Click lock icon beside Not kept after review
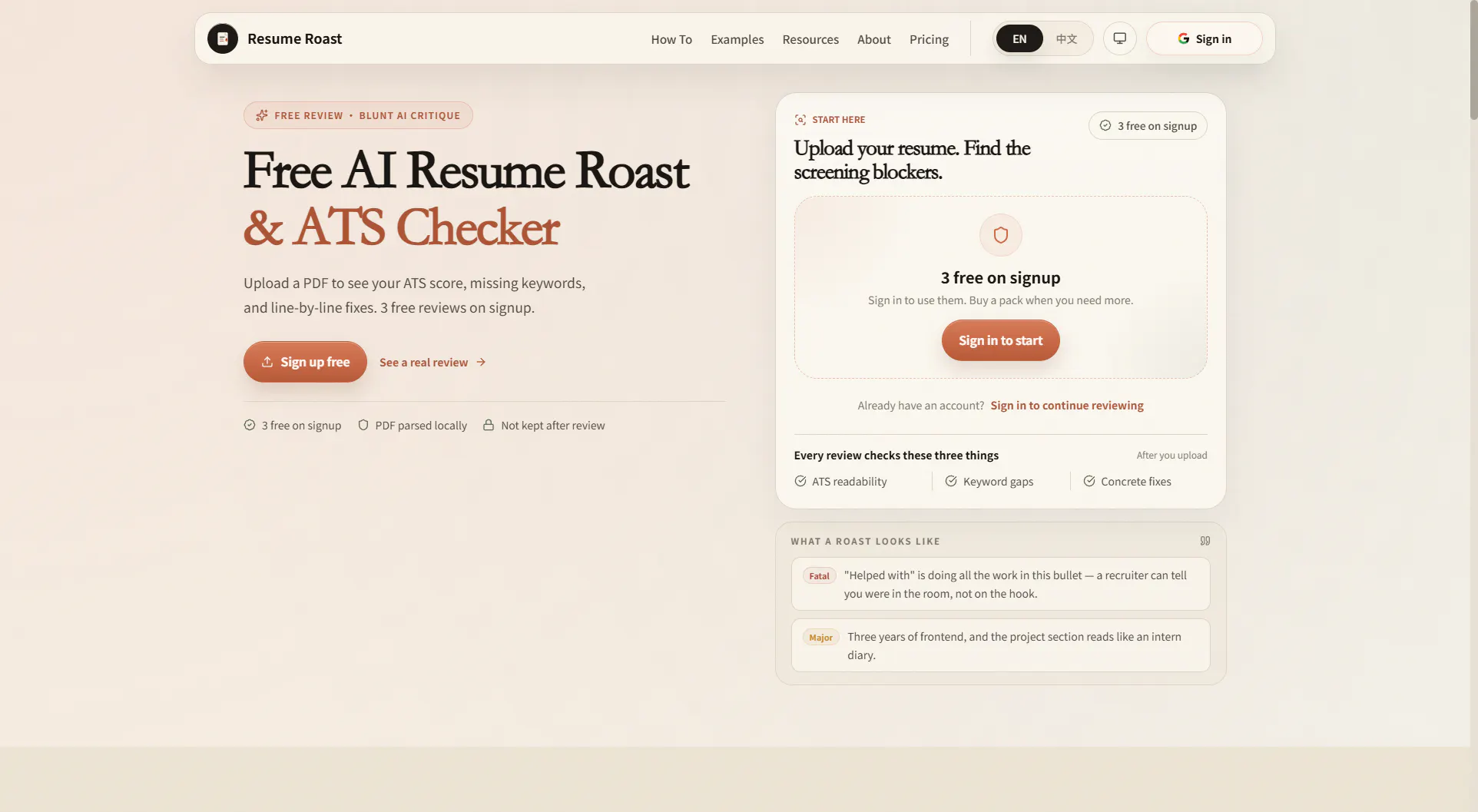 coord(489,425)
